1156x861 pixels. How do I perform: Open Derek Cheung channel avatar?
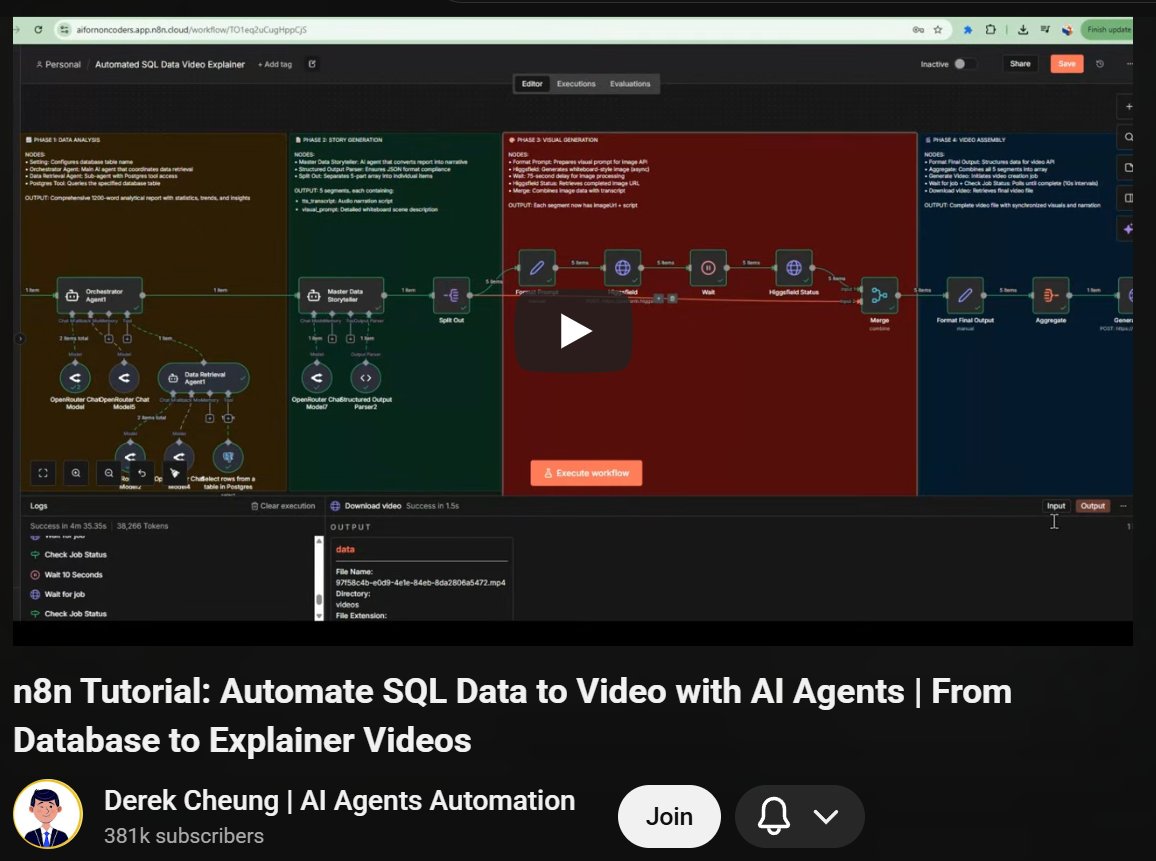click(48, 815)
